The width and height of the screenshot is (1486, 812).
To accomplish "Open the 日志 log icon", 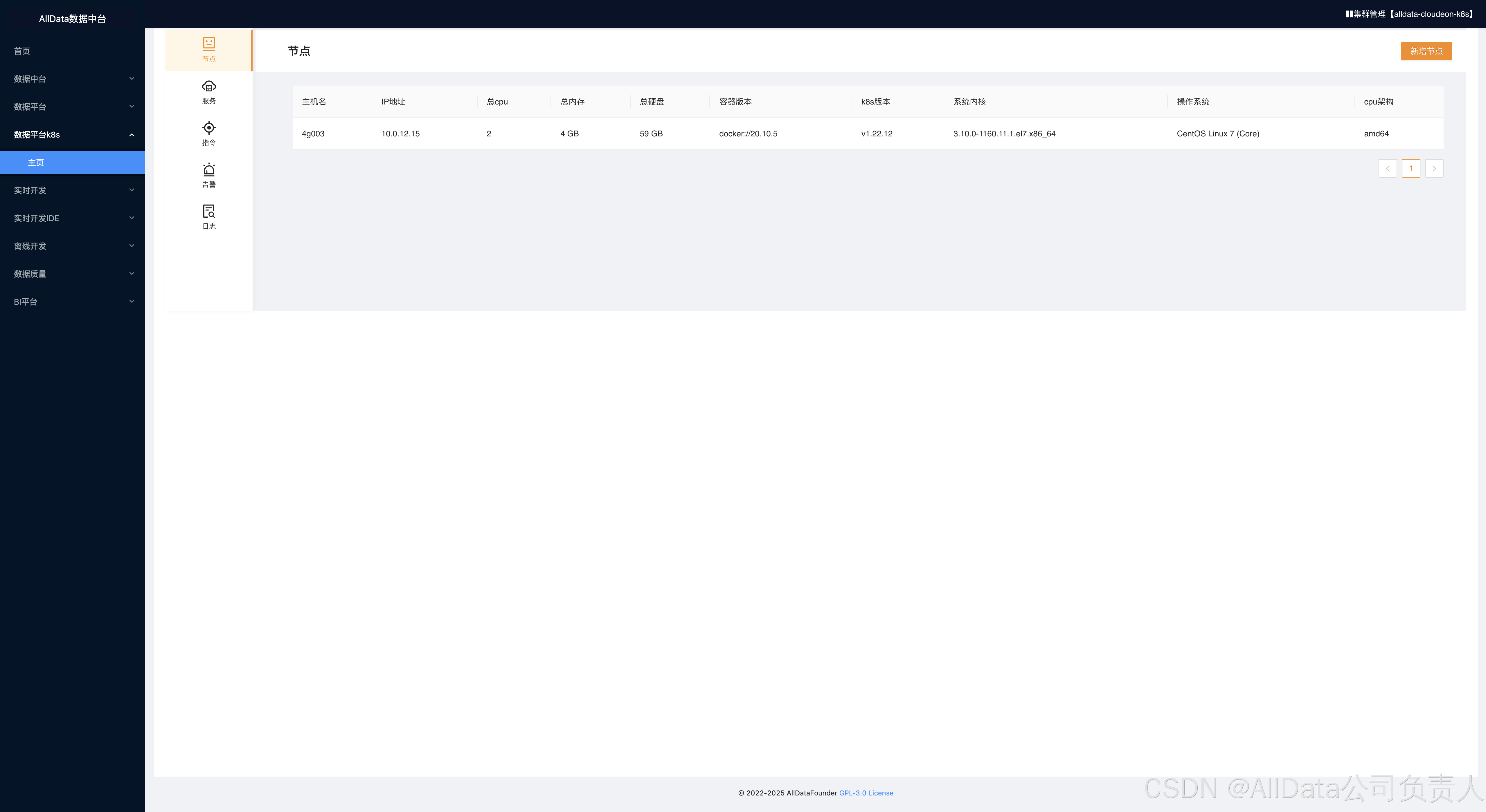I will tap(208, 217).
